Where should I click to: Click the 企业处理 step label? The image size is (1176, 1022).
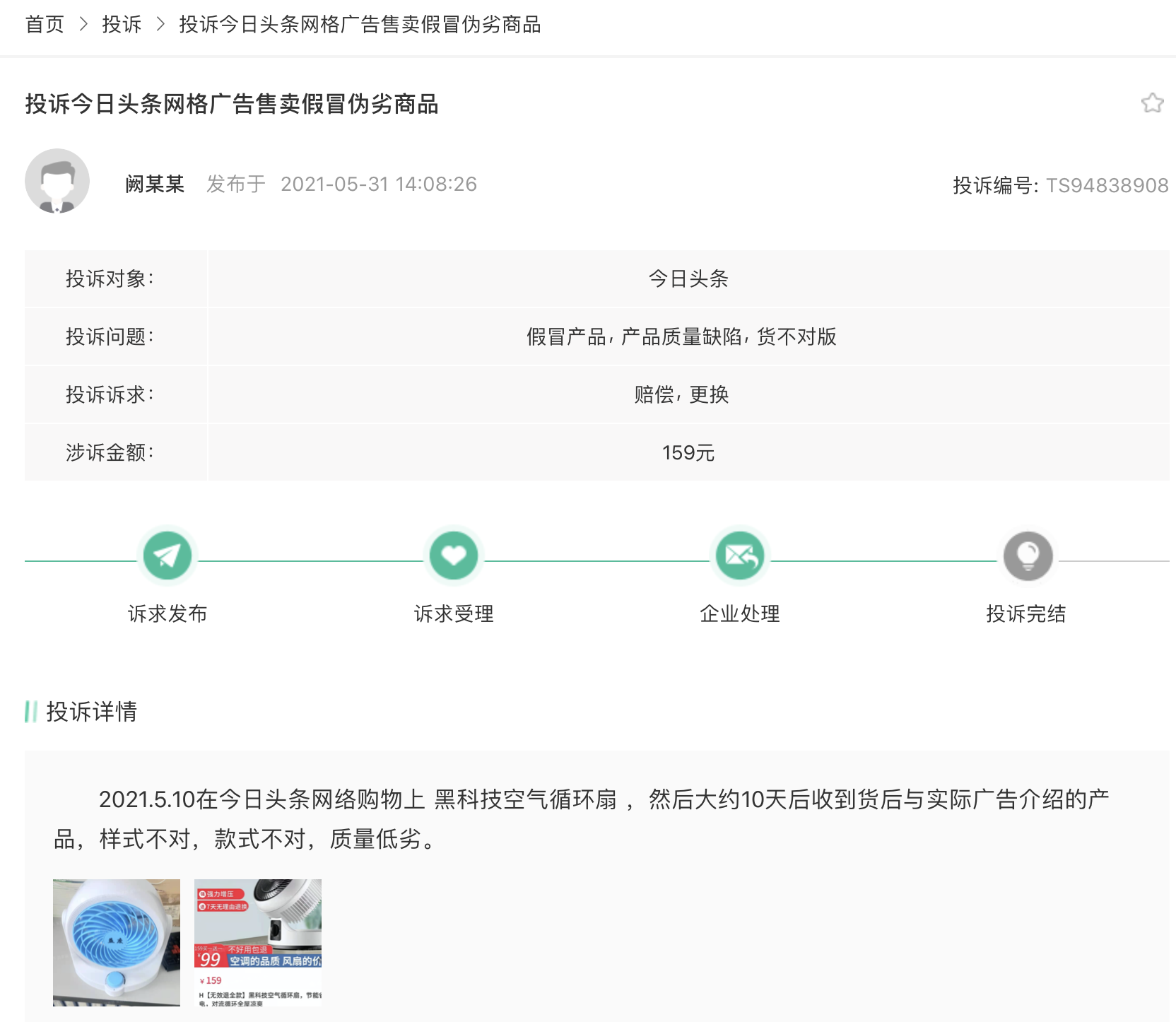[x=740, y=613]
